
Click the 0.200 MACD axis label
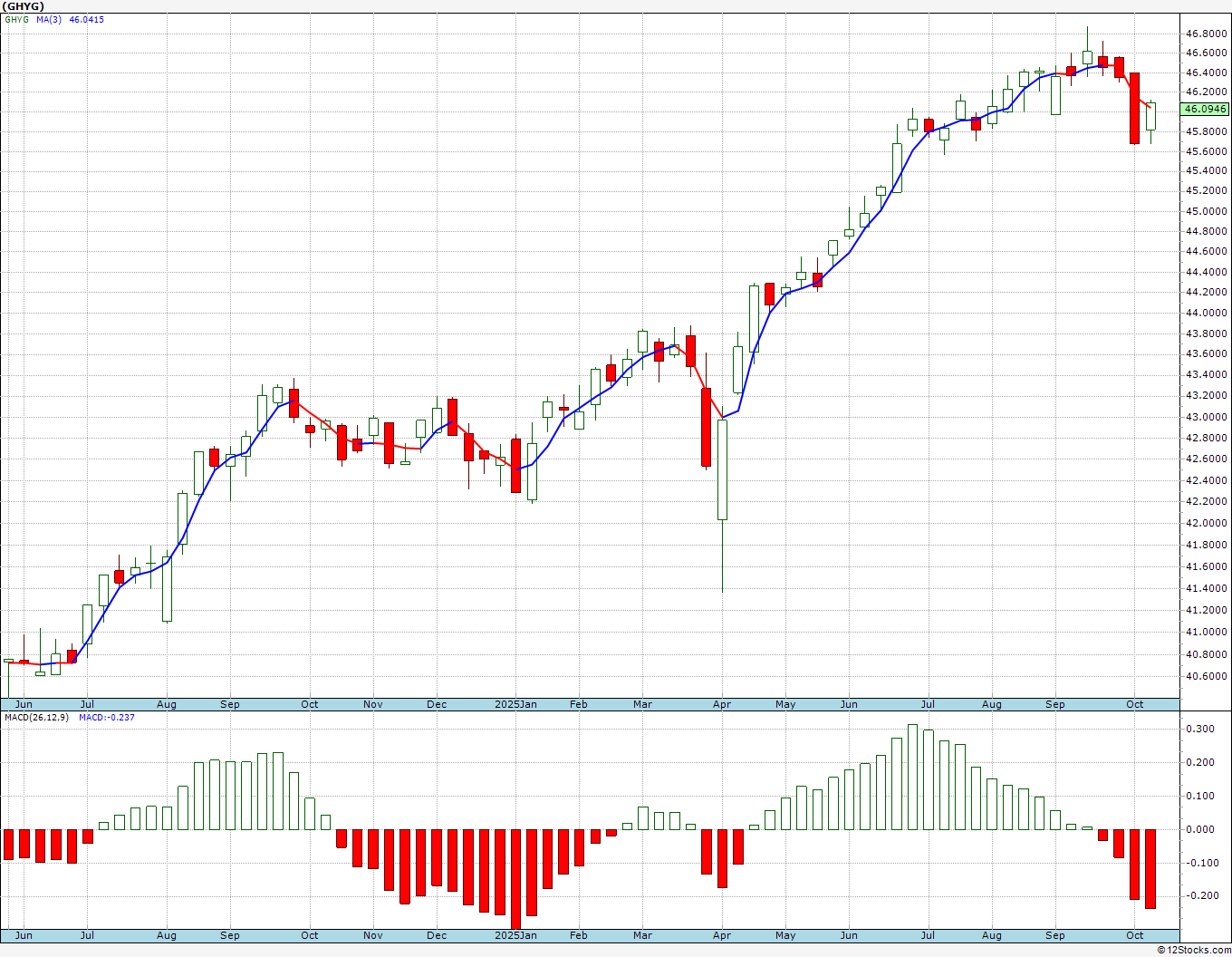[1201, 762]
